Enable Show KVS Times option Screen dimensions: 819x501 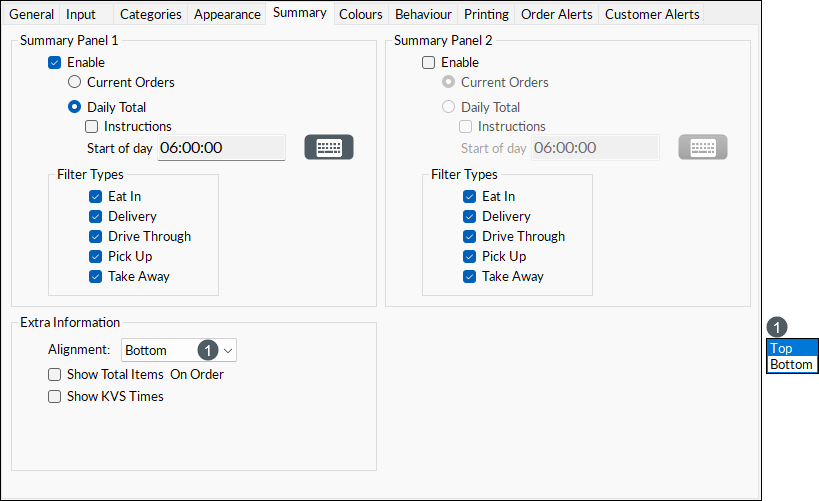point(54,397)
